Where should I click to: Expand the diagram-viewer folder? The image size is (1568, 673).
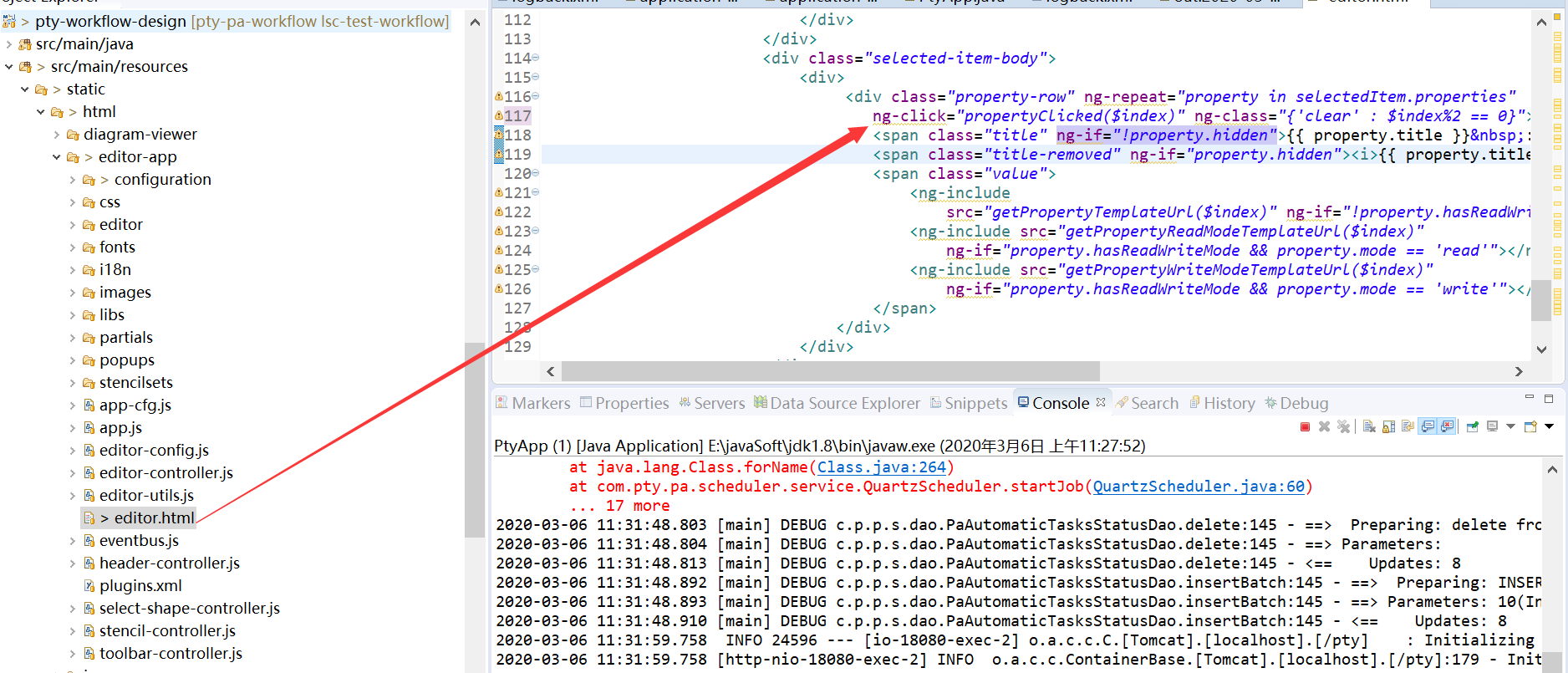click(x=57, y=135)
